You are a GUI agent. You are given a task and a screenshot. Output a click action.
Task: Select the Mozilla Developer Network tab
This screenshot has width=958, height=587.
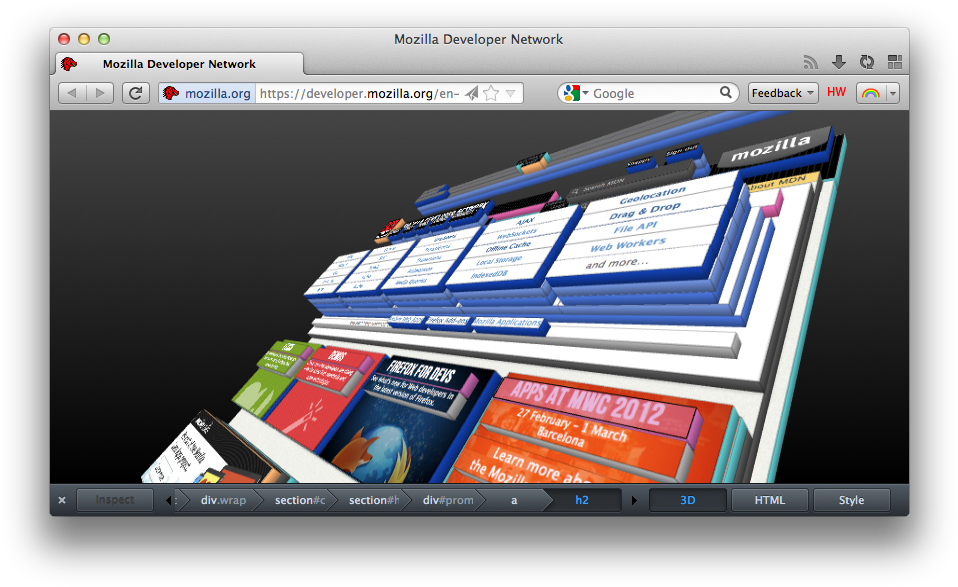[x=180, y=64]
